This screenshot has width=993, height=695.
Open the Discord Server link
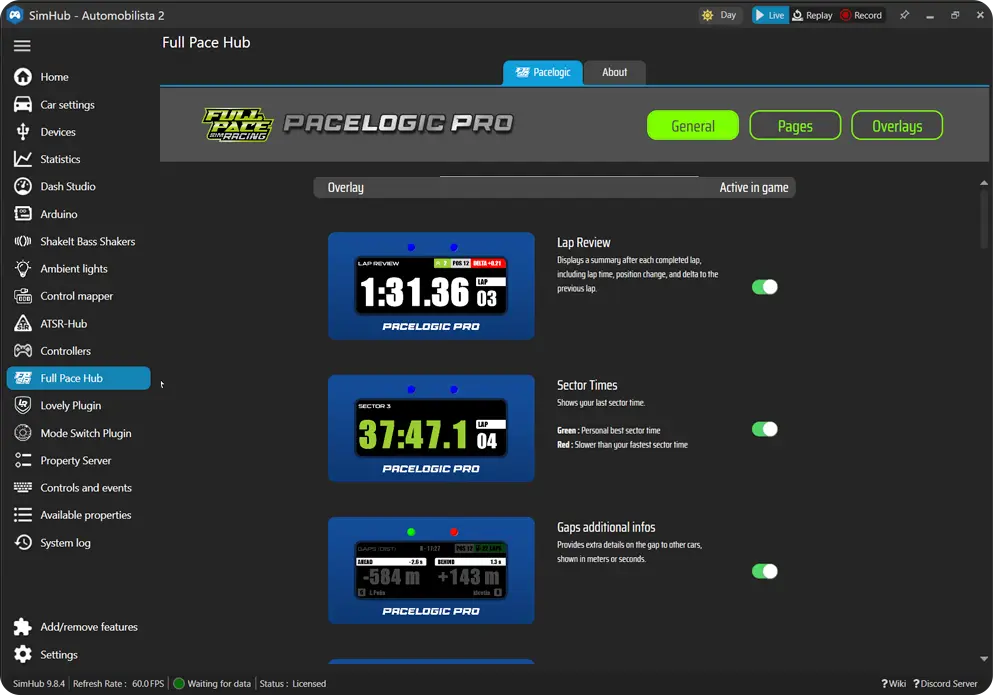945,684
